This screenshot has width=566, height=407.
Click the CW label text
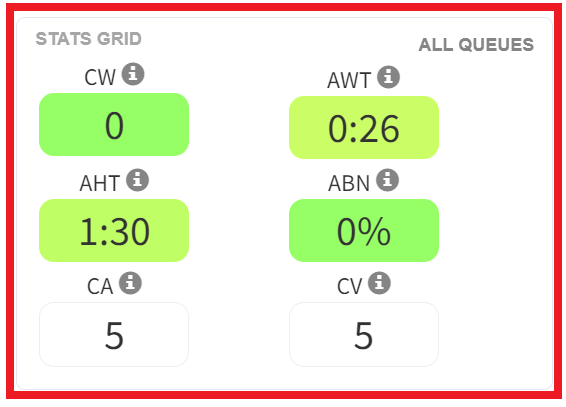coord(100,77)
